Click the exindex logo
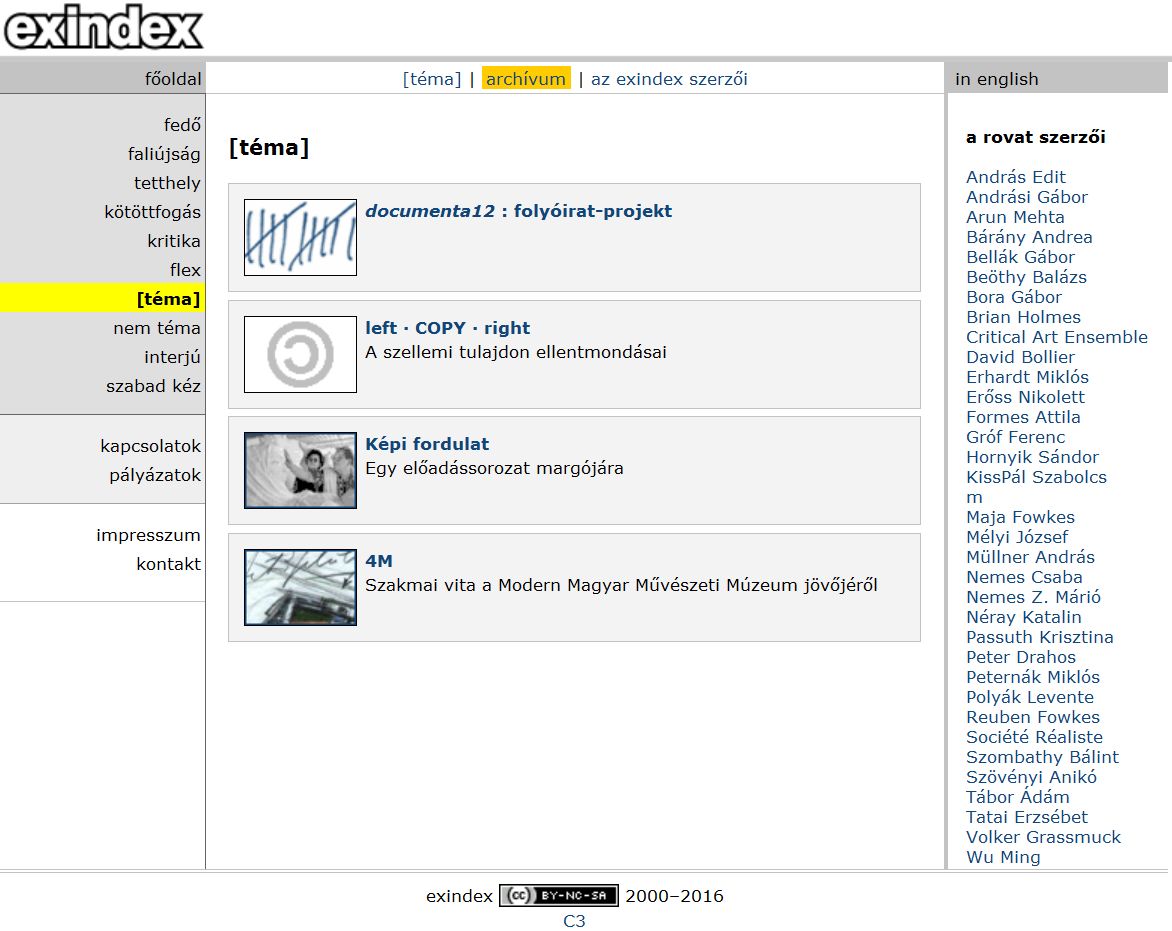 pos(100,26)
